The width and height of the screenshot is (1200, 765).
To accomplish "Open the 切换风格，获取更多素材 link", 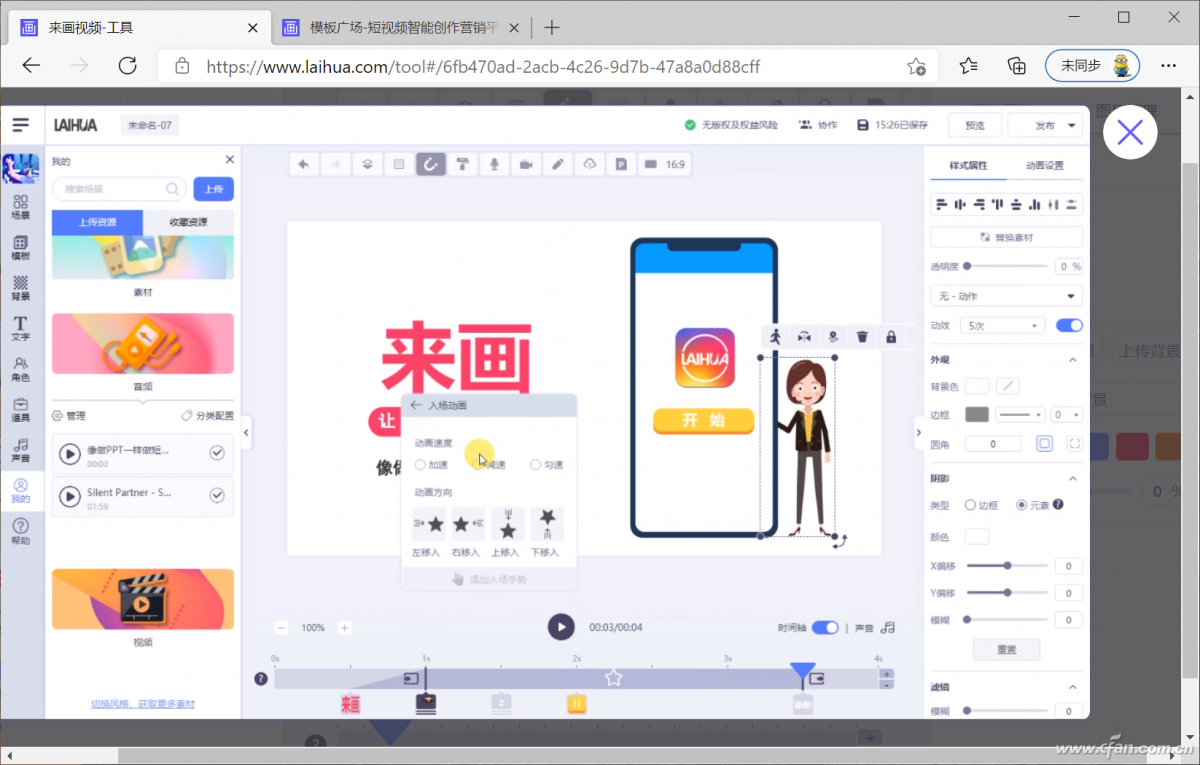I will tap(143, 704).
